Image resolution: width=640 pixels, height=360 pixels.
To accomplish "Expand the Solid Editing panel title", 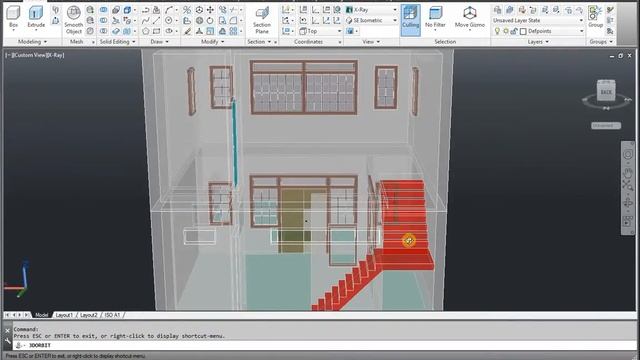I will click(x=118, y=42).
